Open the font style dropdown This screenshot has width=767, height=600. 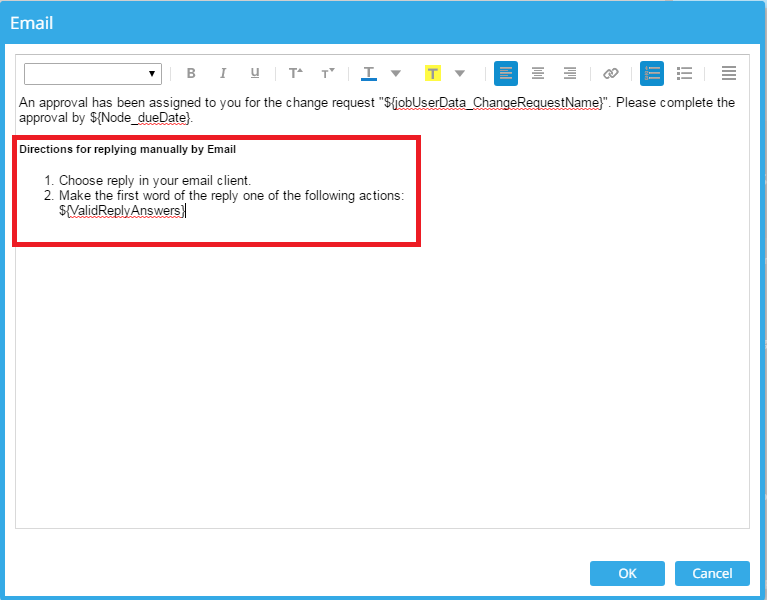(x=93, y=73)
